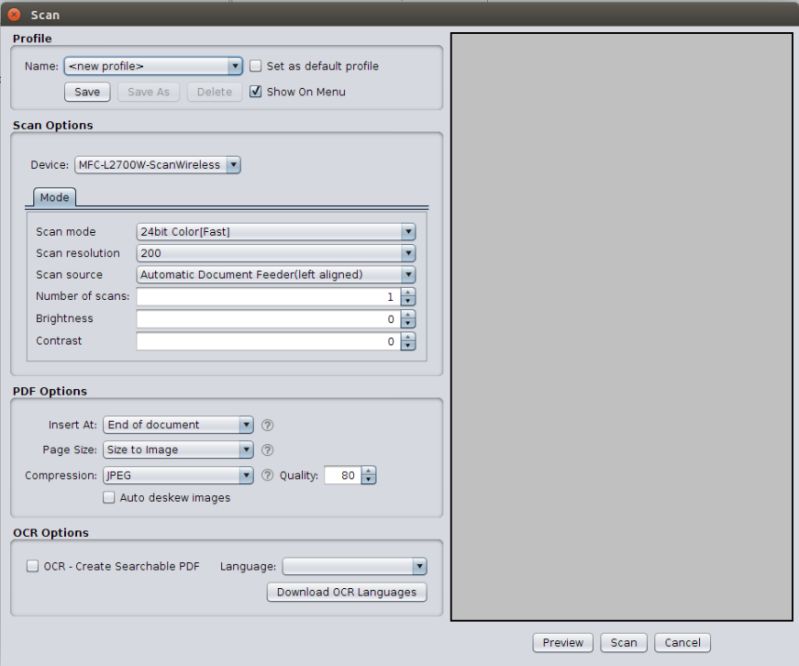Select the Mode tab
The height and width of the screenshot is (666, 799).
pyautogui.click(x=55, y=198)
